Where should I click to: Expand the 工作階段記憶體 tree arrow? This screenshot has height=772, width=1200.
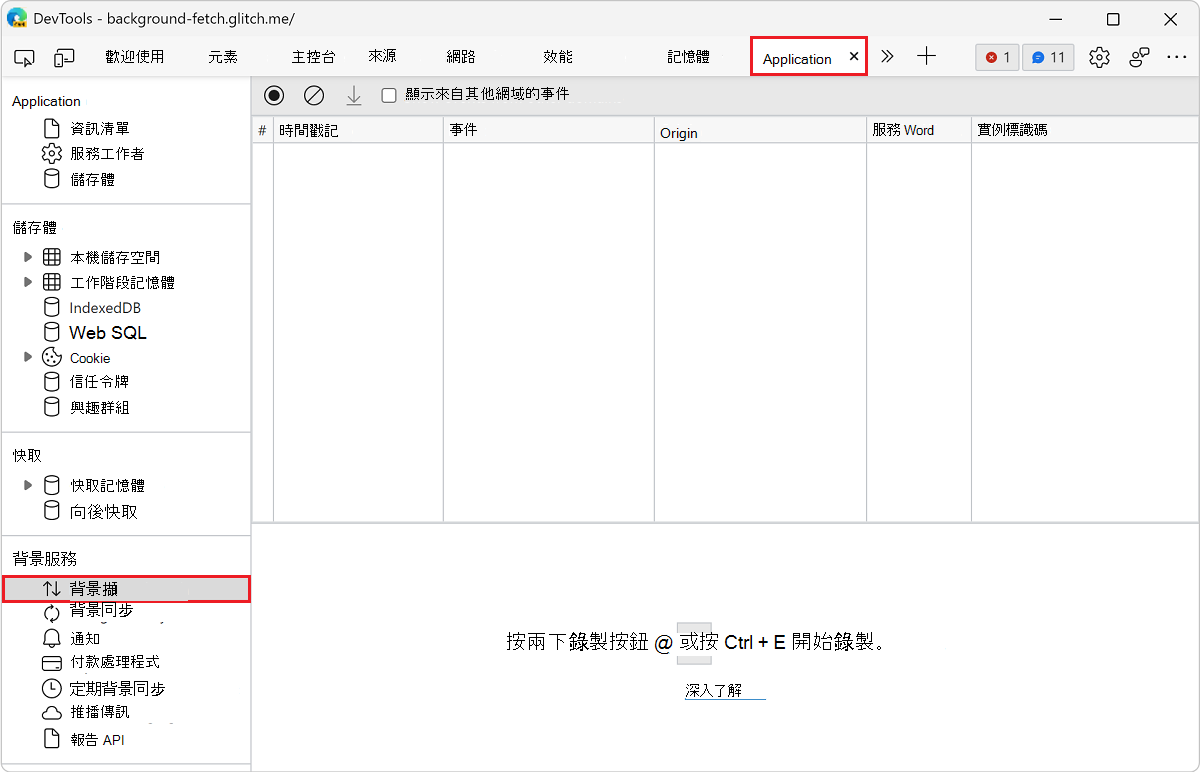point(28,282)
